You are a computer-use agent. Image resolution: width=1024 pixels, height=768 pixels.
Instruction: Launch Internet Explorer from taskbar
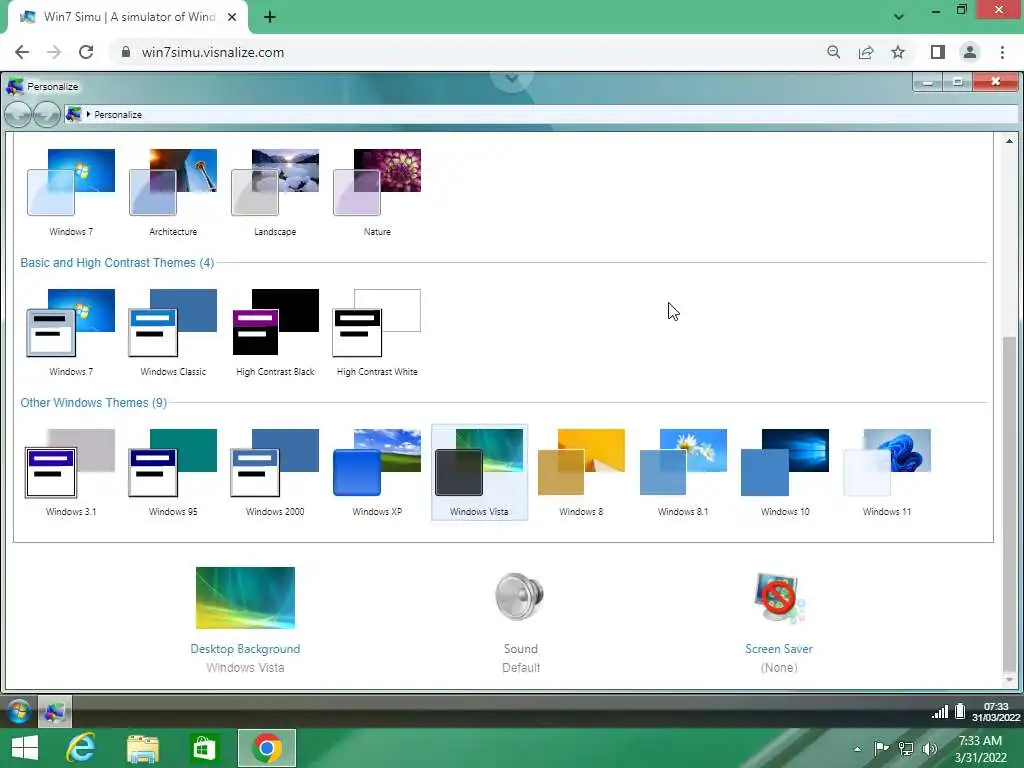click(81, 748)
